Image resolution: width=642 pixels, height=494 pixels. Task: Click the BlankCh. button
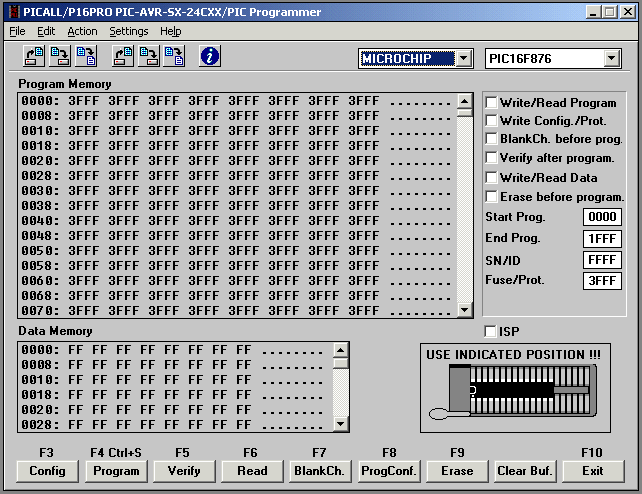tap(320, 471)
